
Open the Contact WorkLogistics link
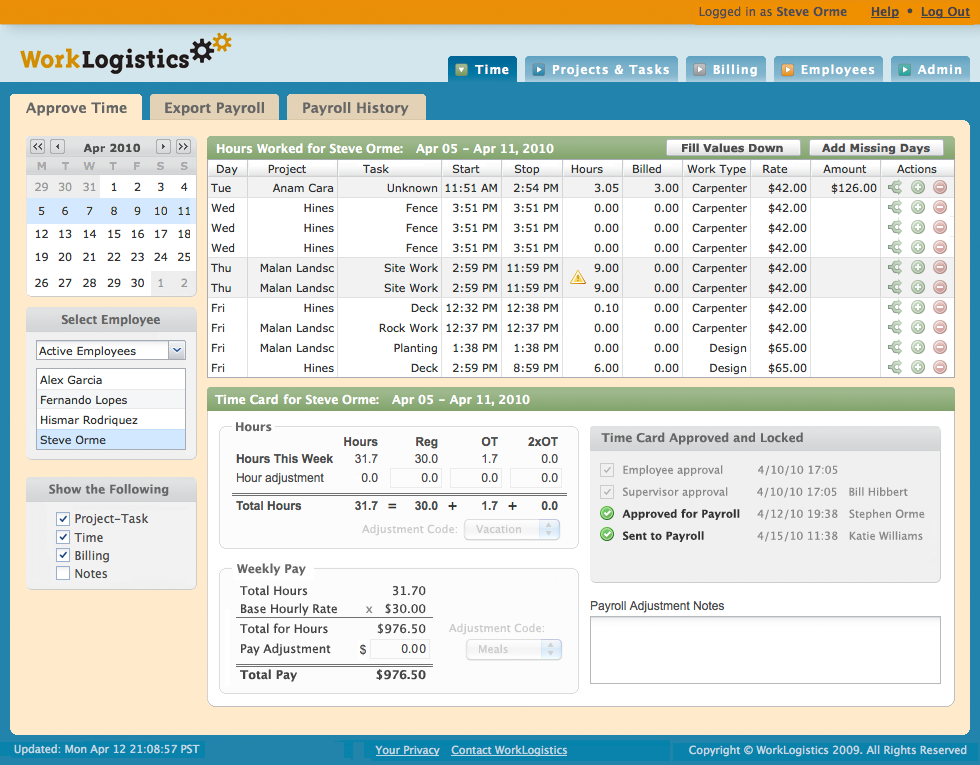click(509, 750)
